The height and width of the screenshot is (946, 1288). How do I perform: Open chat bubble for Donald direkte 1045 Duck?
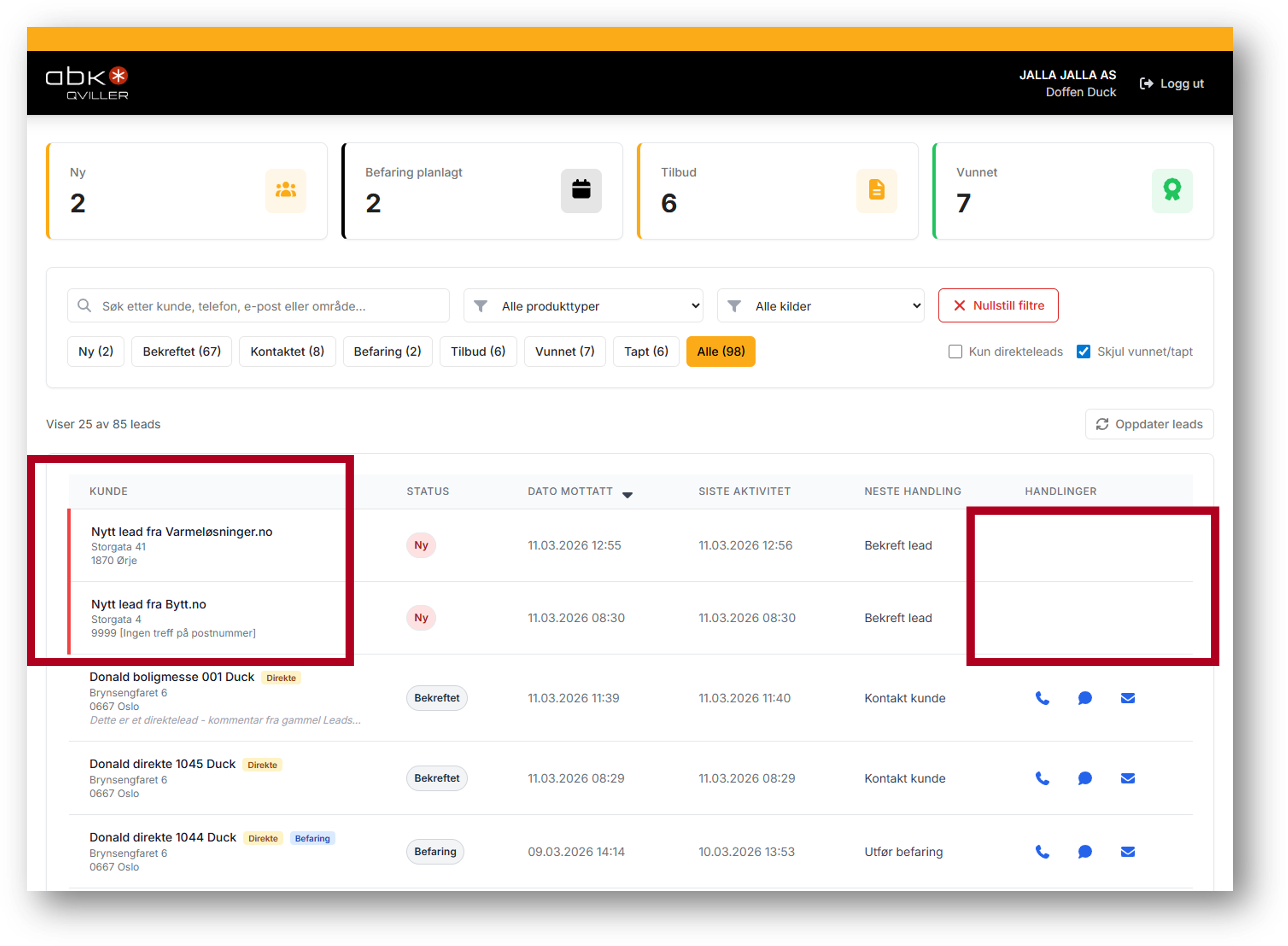[x=1085, y=778]
